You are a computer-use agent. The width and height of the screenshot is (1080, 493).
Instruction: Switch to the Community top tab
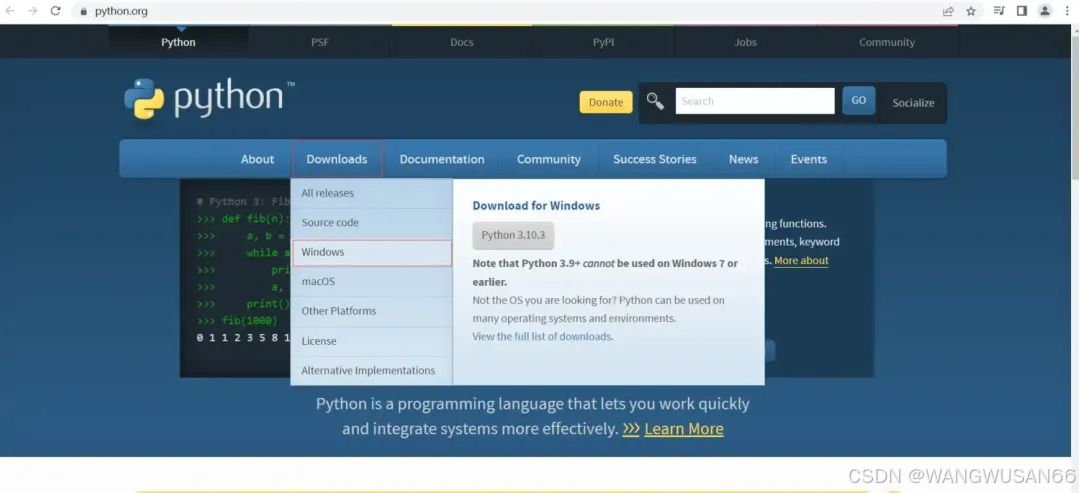[886, 42]
